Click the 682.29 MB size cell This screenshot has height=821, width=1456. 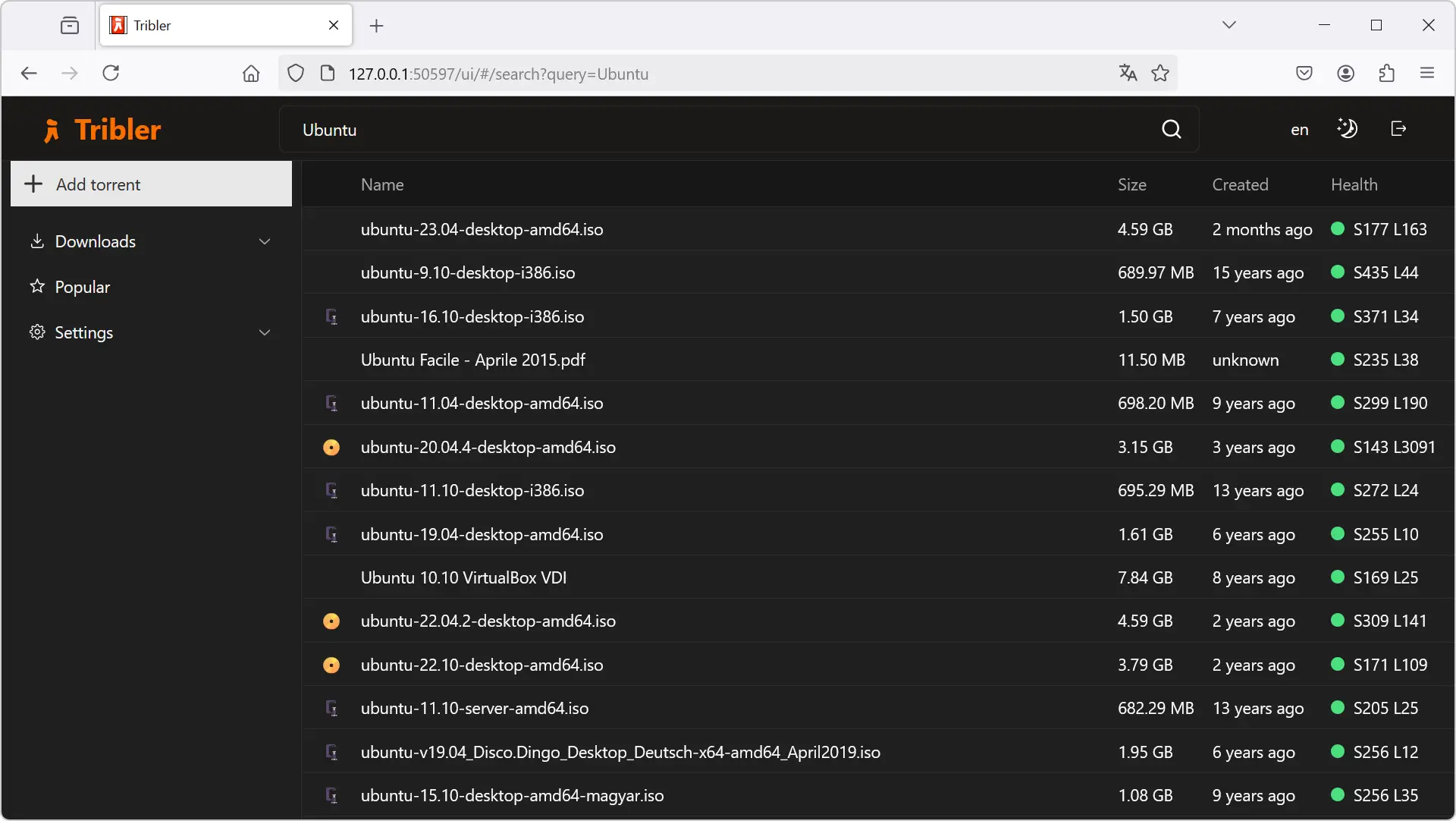(1156, 708)
